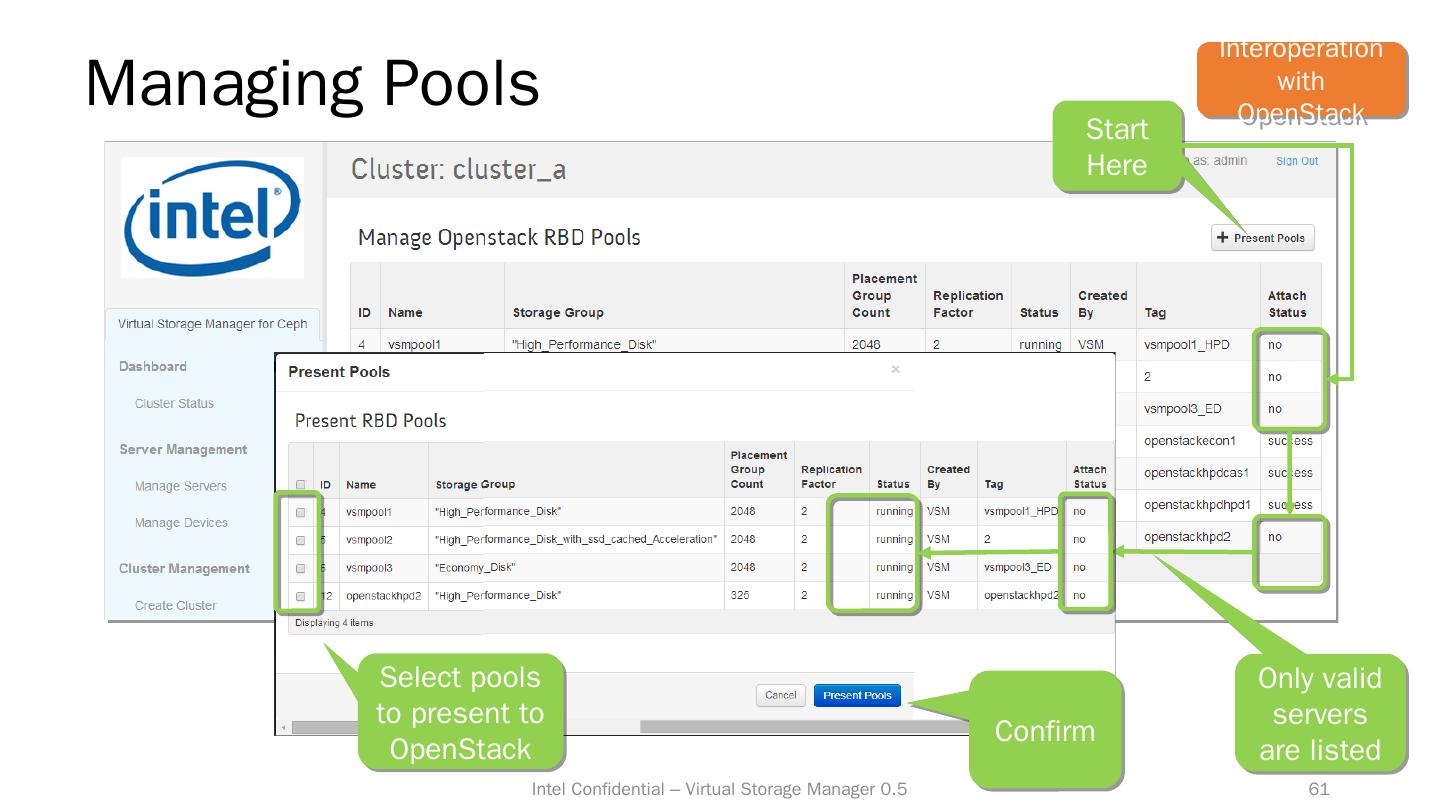Click the left arrow of the dialog's horizontal scrollbar
Viewport: 1440px width, 810px height.
(284, 727)
